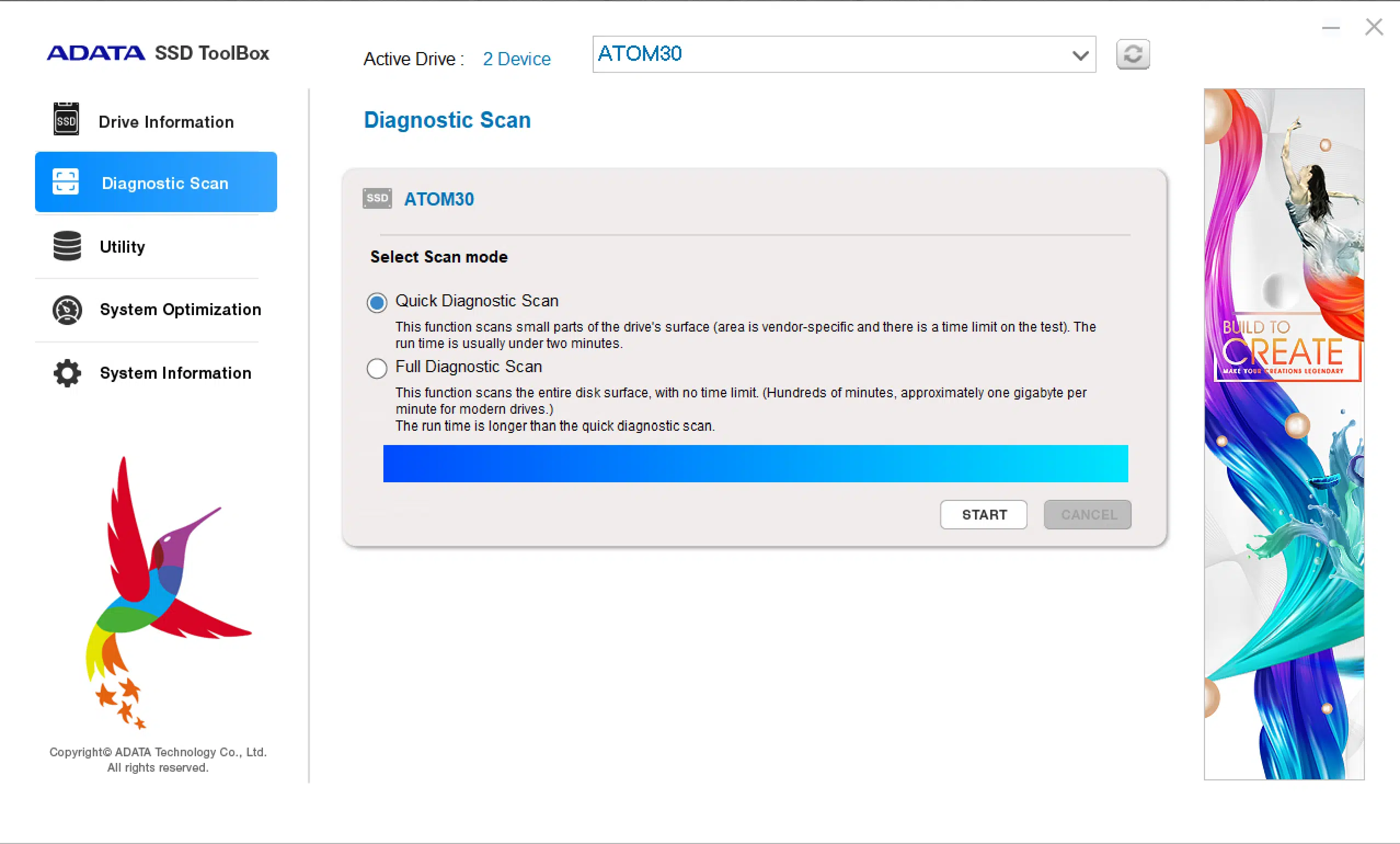Open the Build to Create ad banner

[1284, 434]
